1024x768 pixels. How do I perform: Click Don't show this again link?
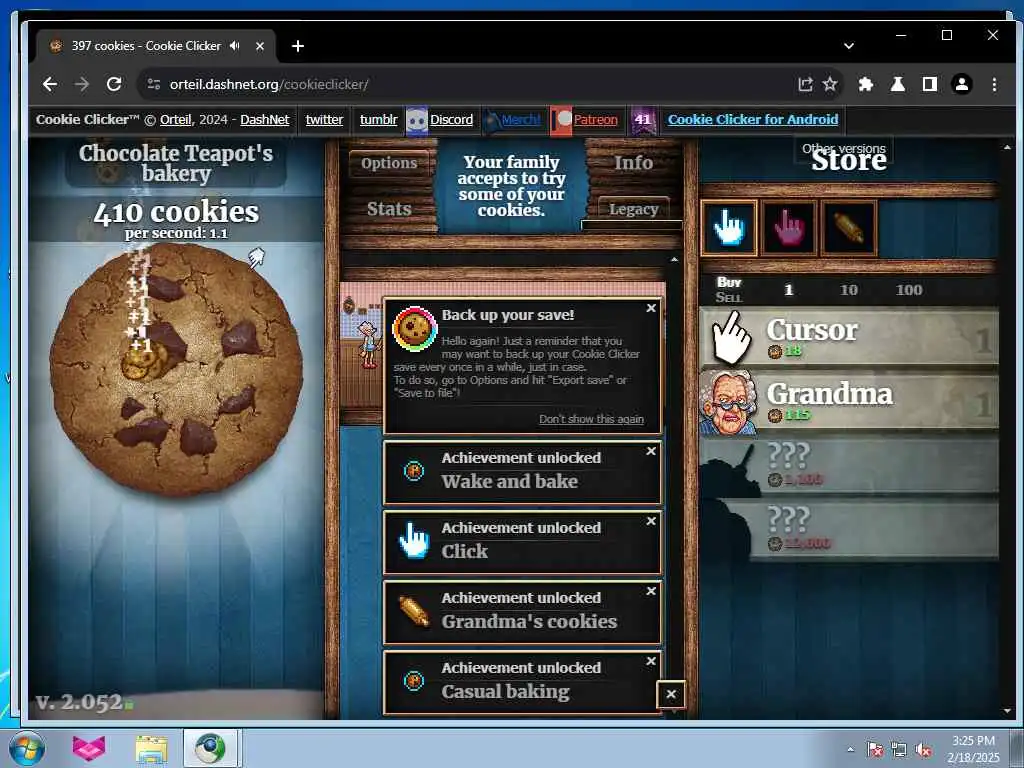pos(591,419)
